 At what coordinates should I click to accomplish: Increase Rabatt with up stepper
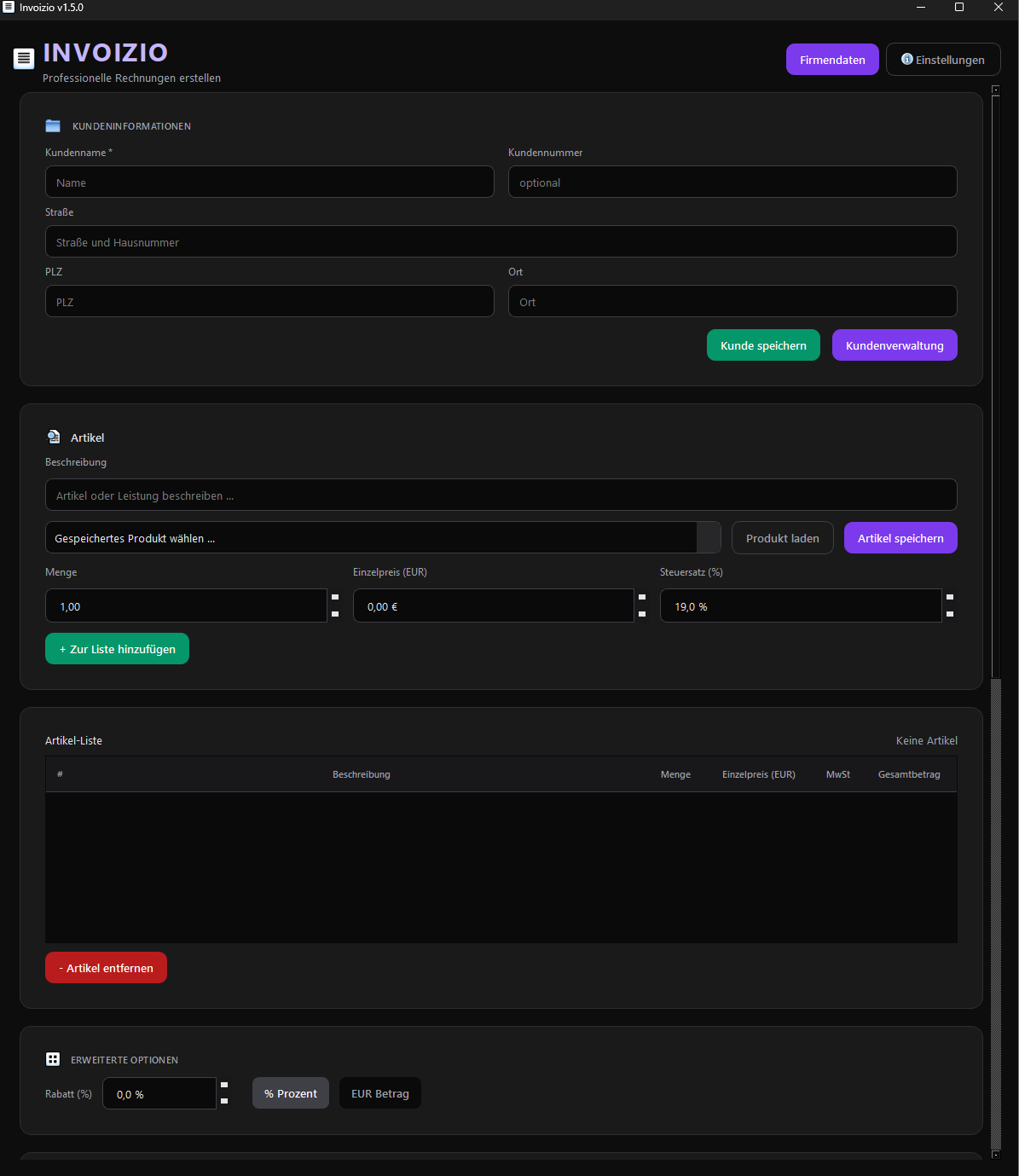[x=224, y=1086]
